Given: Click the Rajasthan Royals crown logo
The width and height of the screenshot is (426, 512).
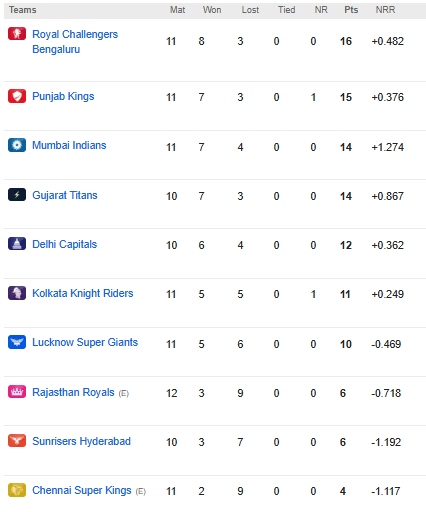Looking at the screenshot, I should click(17, 392).
